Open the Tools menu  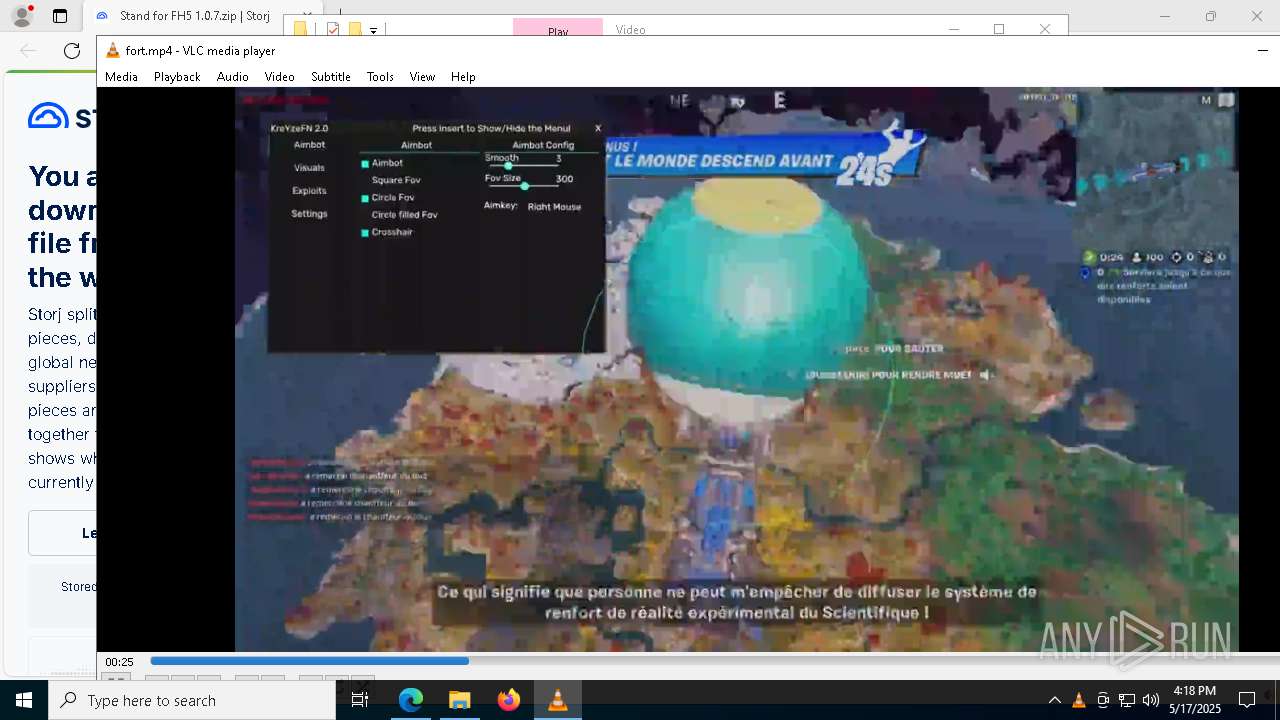[380, 76]
